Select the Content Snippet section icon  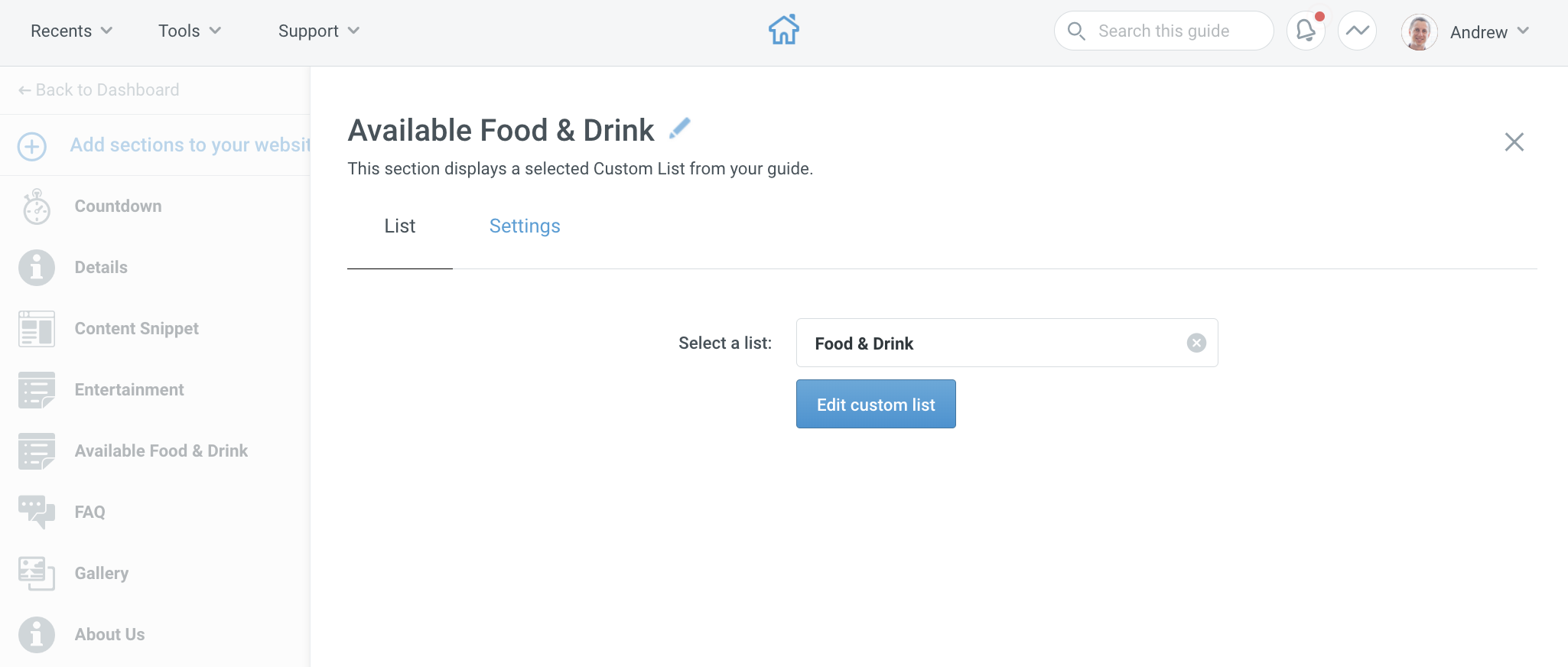[x=36, y=329]
